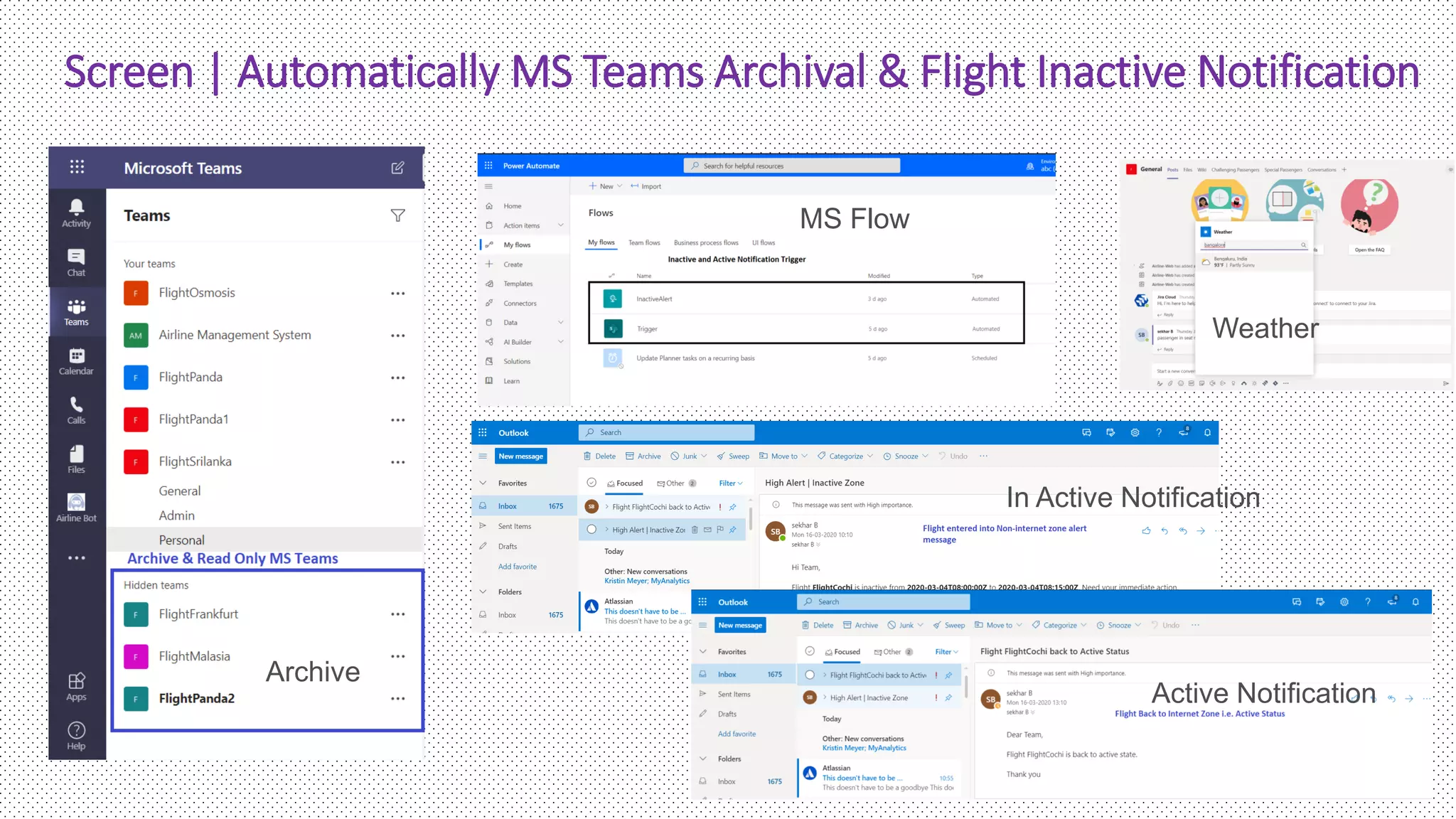The height and width of the screenshot is (819, 1456).
Task: Expand Snooze dropdown in front Outlook toolbar
Action: click(1138, 626)
